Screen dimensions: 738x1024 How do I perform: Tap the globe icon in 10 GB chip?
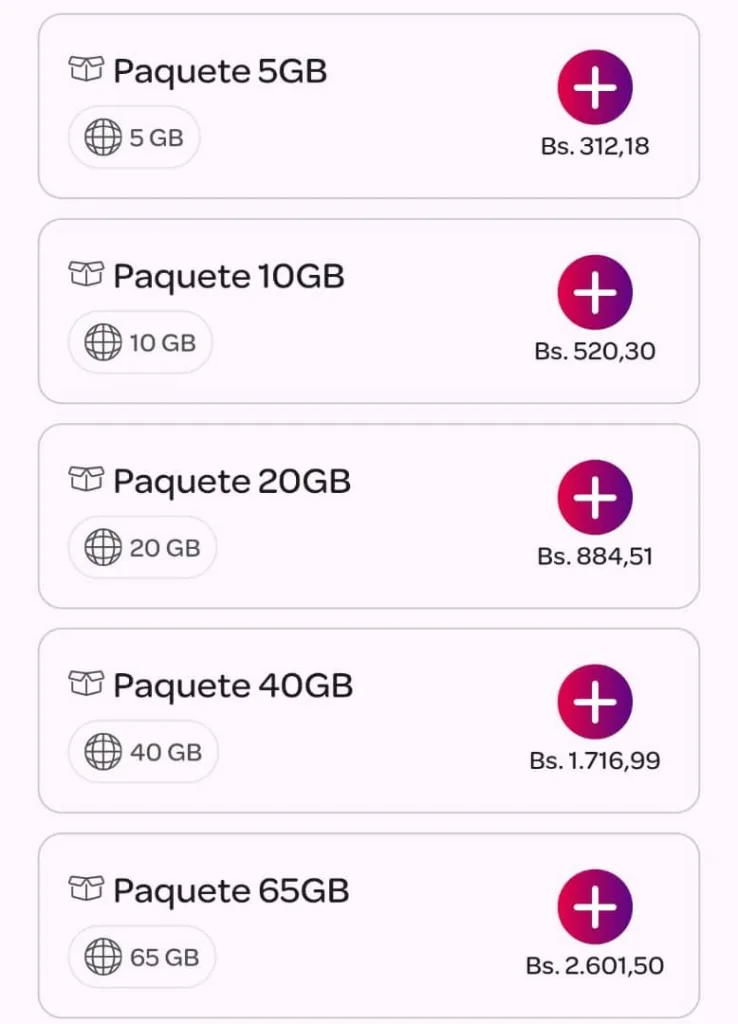(x=103, y=343)
